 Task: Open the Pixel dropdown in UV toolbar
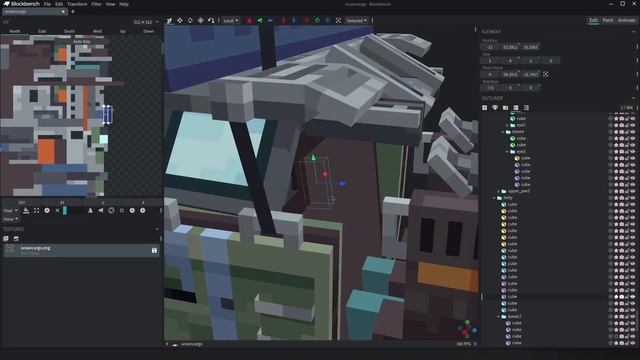click(x=10, y=211)
